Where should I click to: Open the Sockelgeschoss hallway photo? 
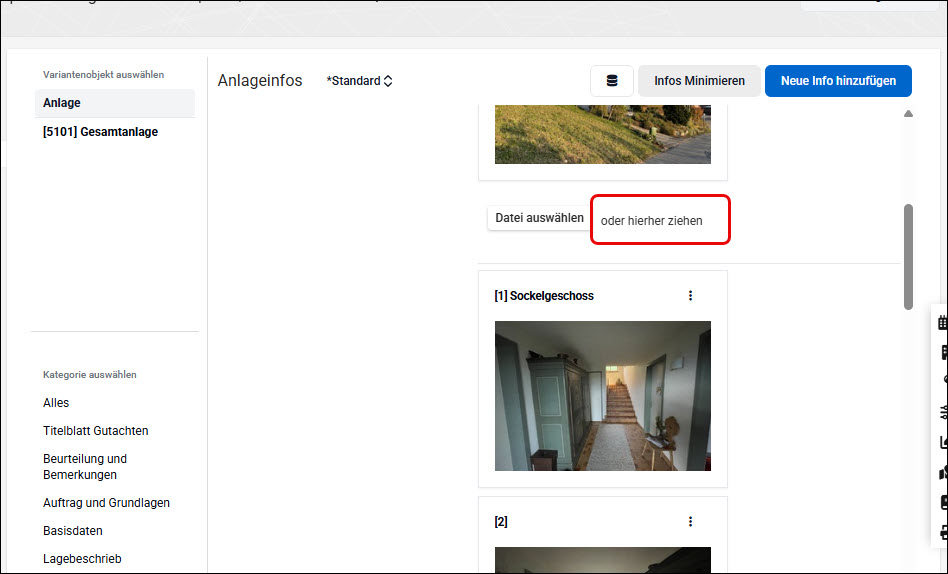click(603, 396)
